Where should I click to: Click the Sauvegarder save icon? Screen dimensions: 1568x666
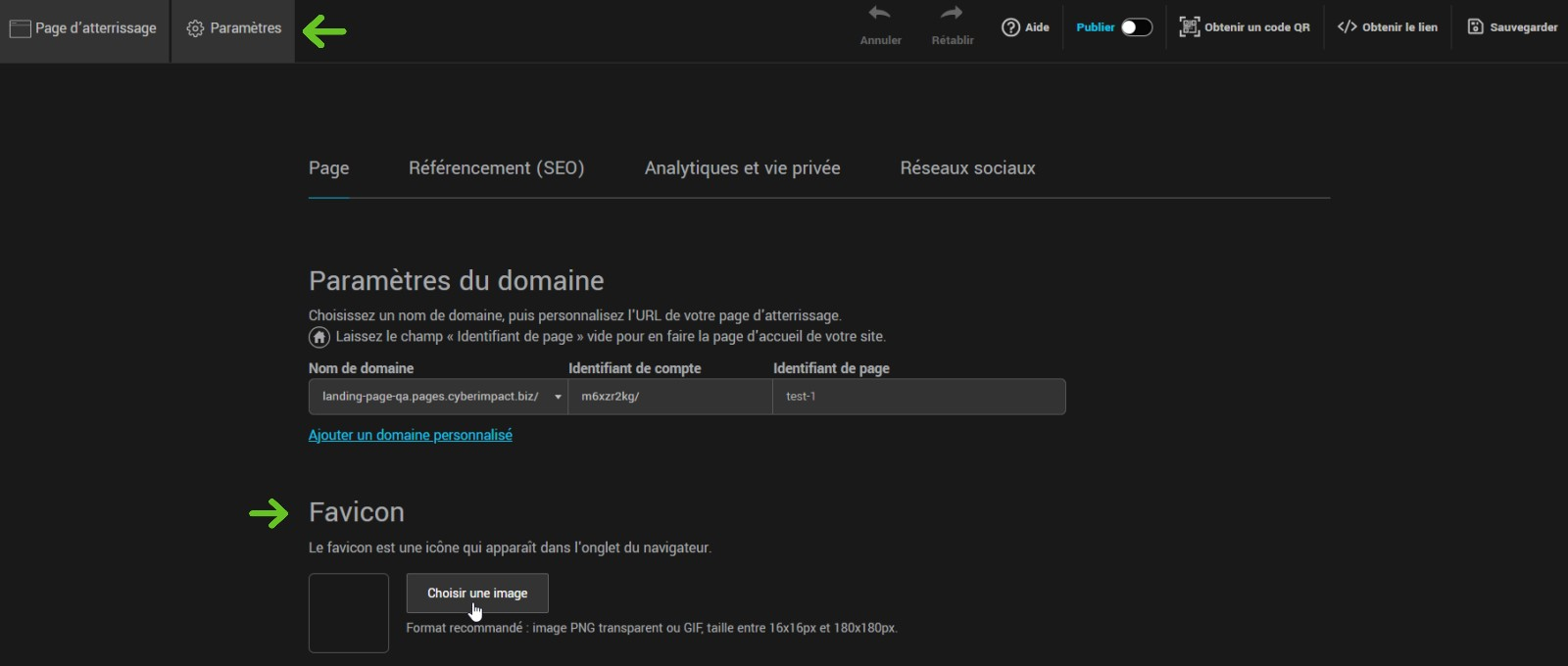1475,27
